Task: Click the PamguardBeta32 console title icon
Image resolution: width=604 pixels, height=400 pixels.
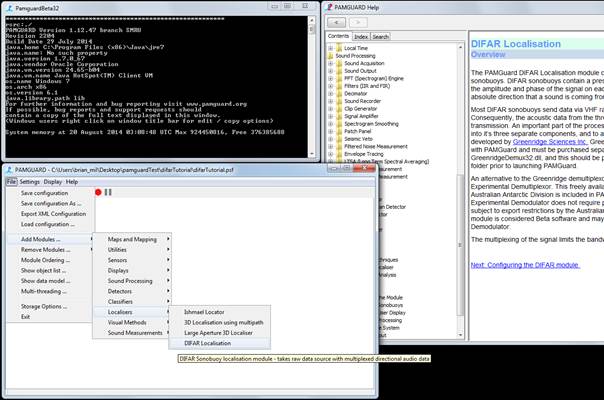Action: 9,8
